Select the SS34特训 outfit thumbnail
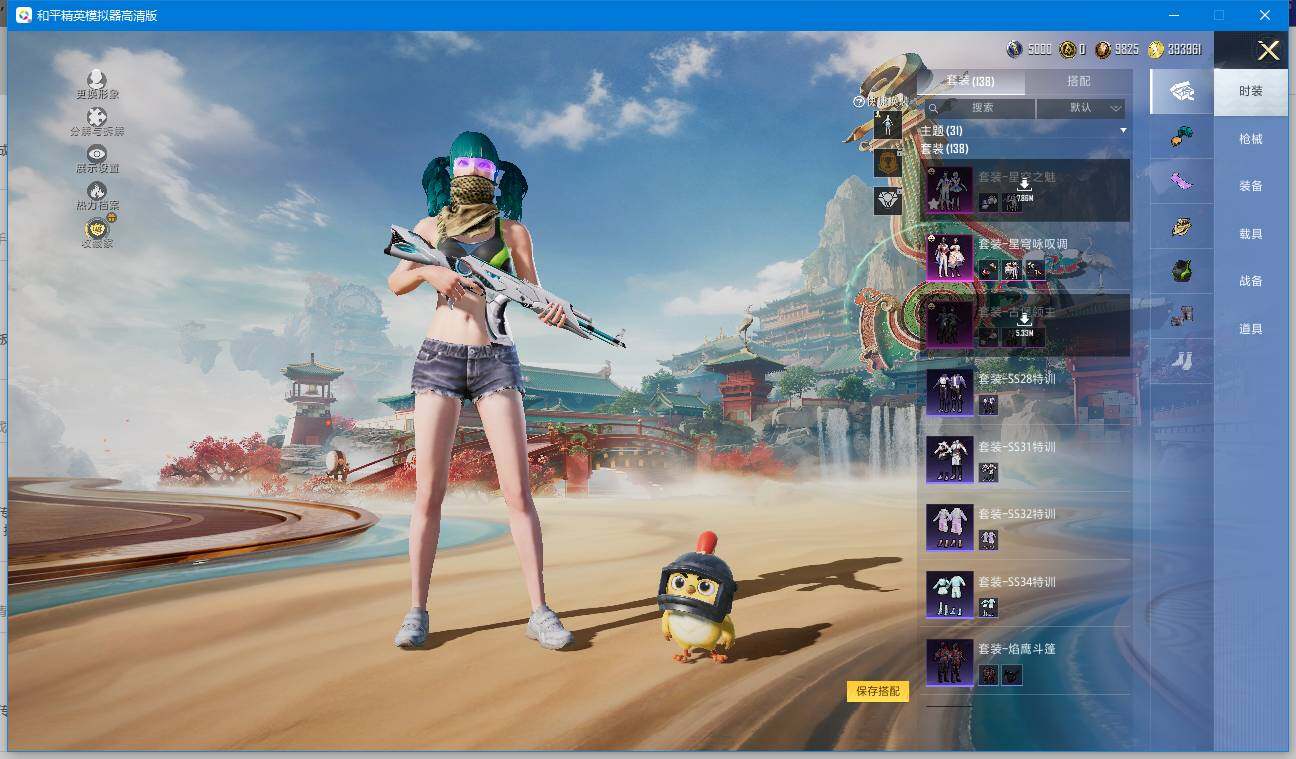1296x759 pixels. click(949, 594)
